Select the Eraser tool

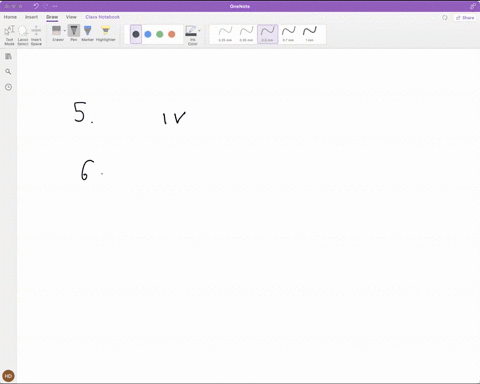57,33
